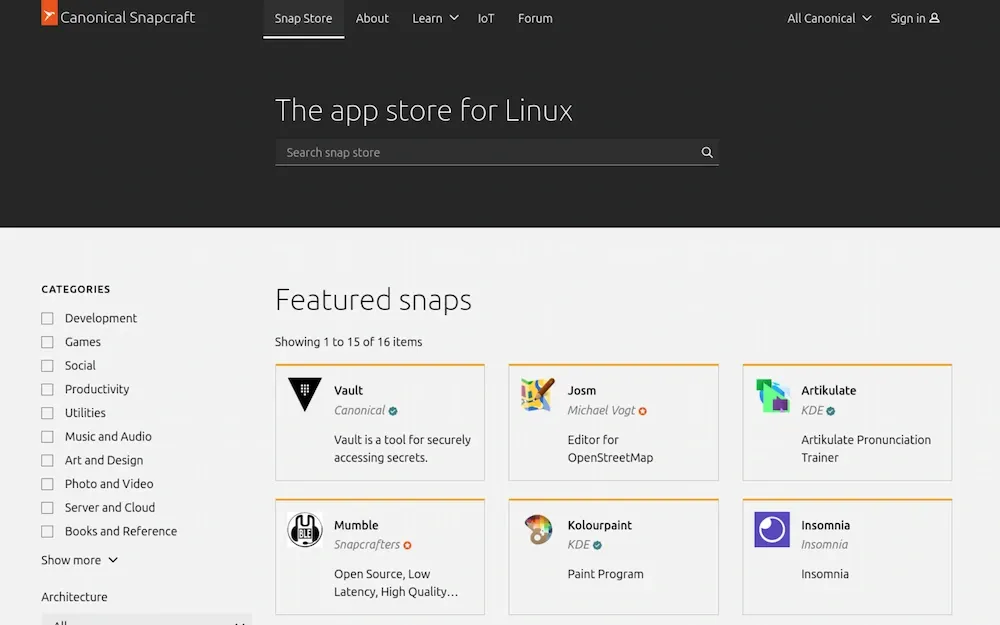
Task: Click the Sign in link
Action: pyautogui.click(x=914, y=17)
